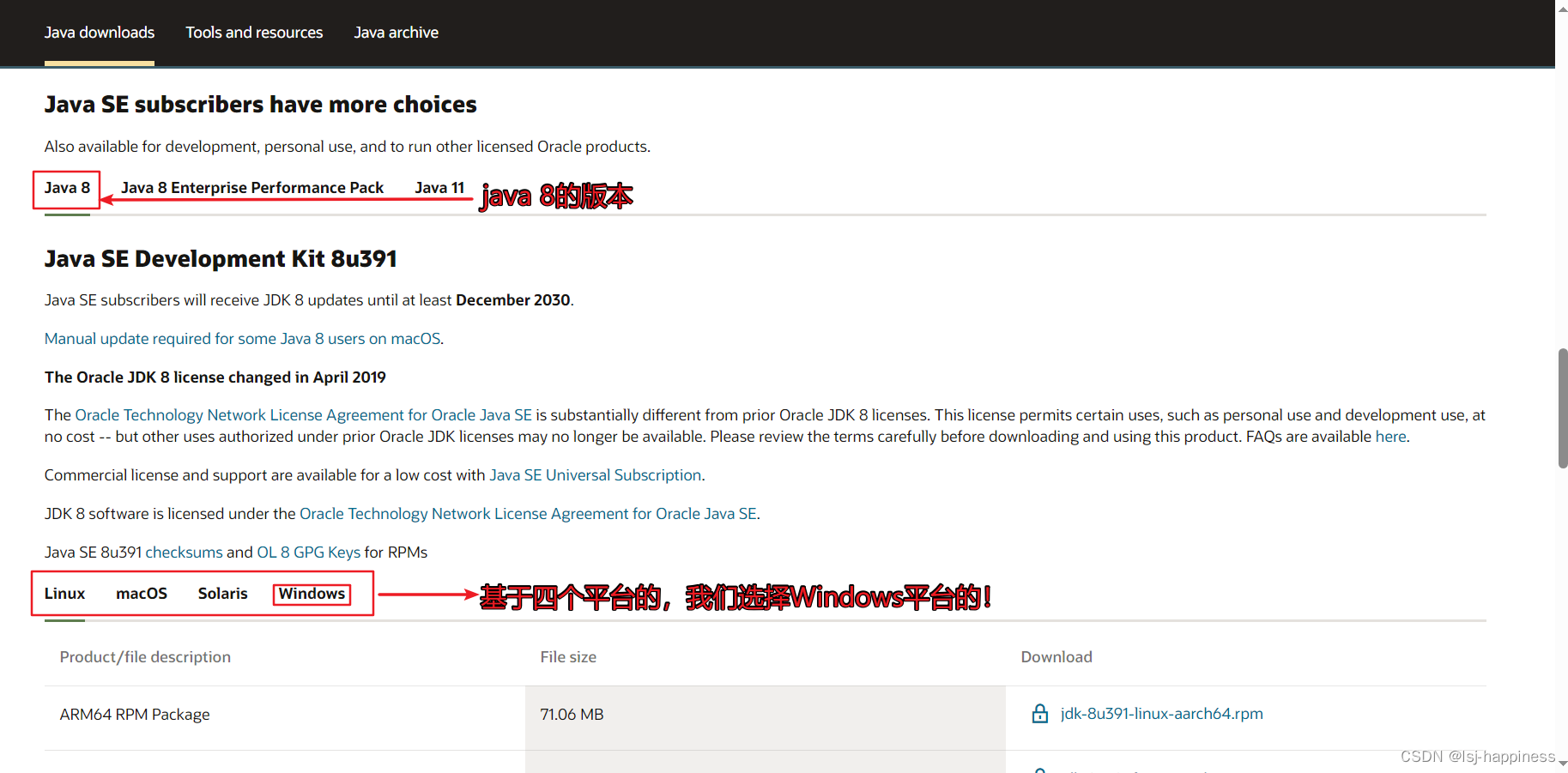
Task: Select Java 8 Enterprise Performance Pack tab
Action: tap(252, 188)
